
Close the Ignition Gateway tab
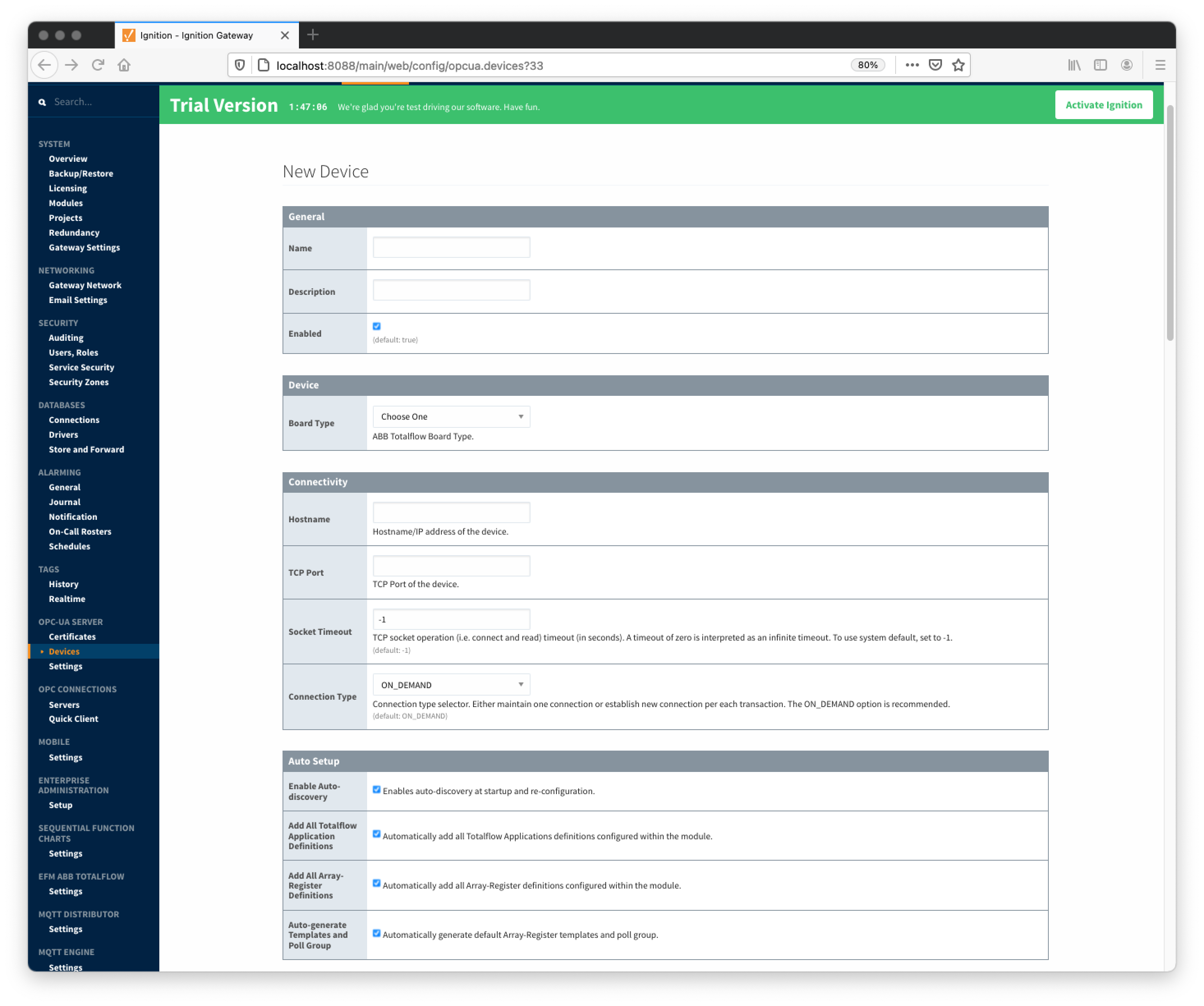tap(285, 36)
